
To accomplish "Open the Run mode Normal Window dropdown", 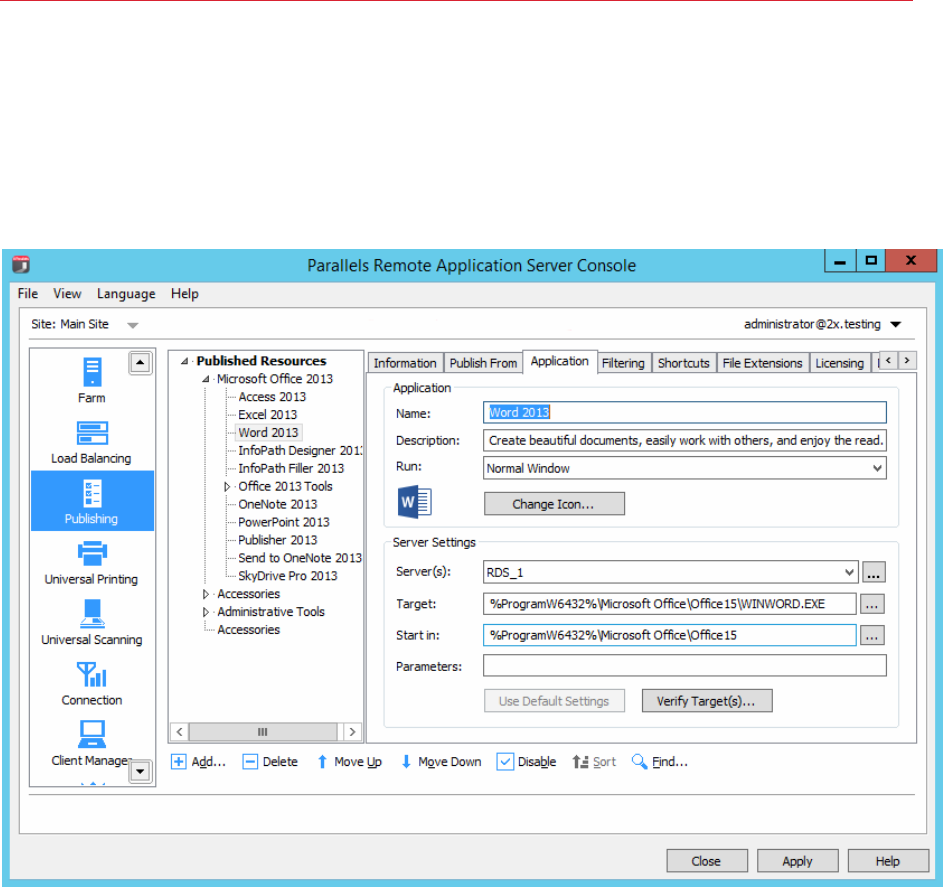I will point(877,468).
